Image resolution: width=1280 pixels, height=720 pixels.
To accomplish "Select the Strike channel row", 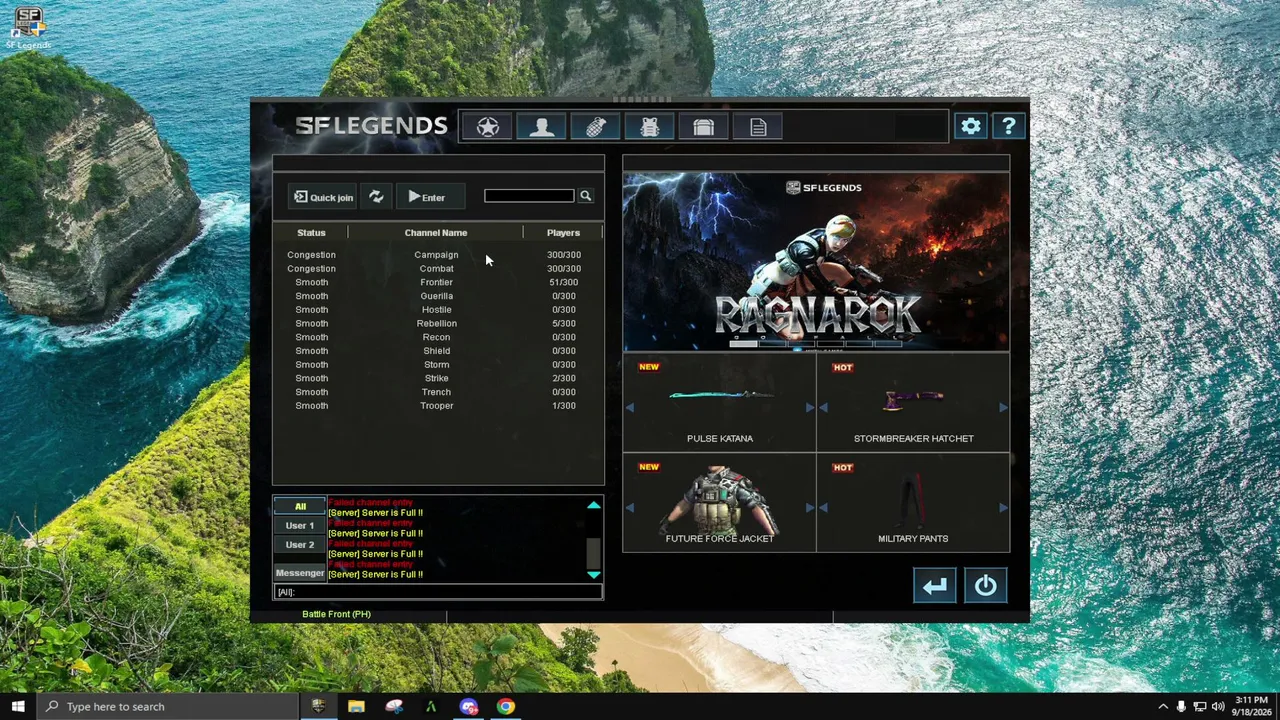I will (438, 378).
